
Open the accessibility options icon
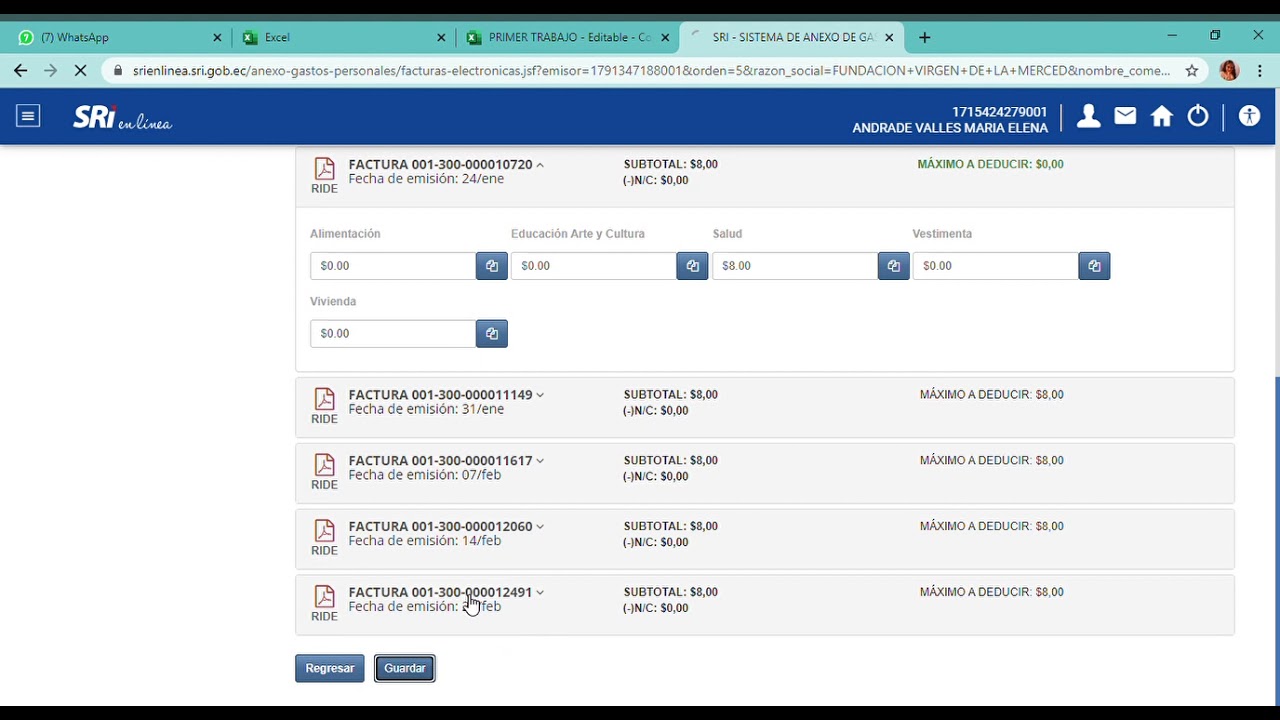pos(1249,116)
